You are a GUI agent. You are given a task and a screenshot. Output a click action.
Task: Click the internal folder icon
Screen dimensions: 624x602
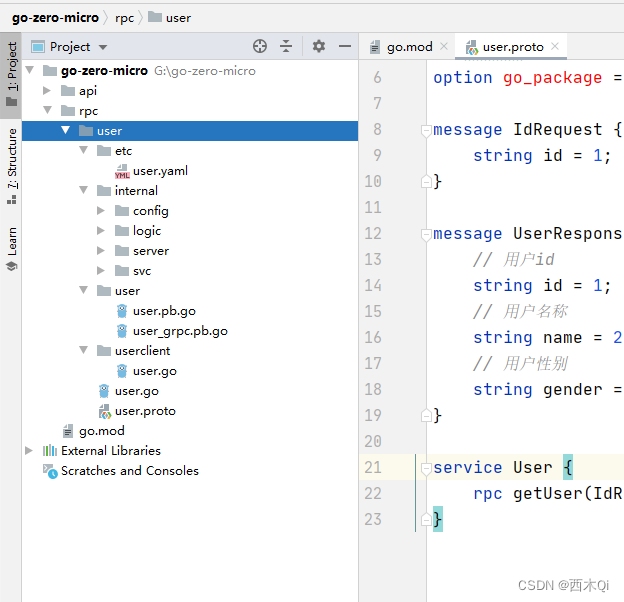click(x=104, y=191)
